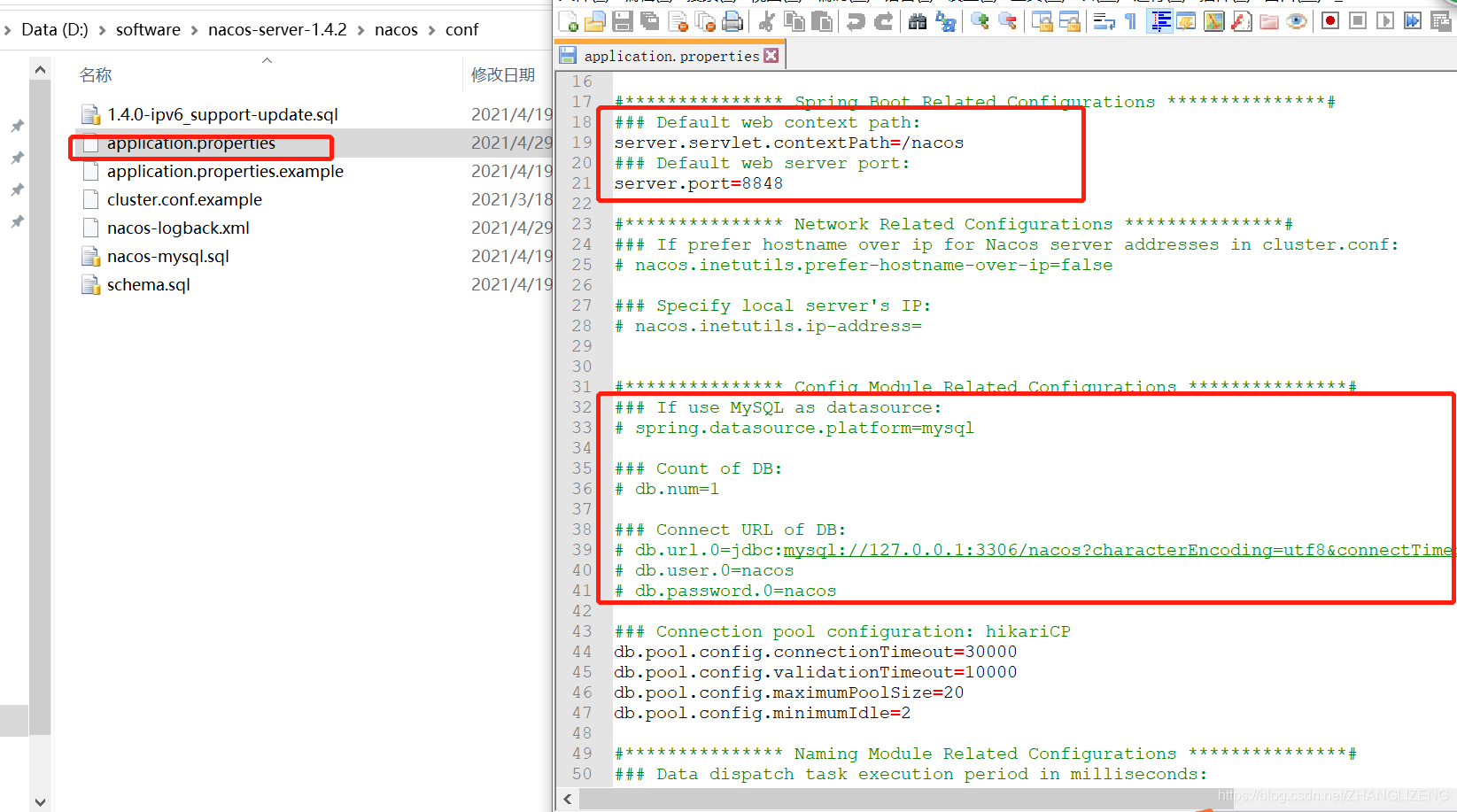Image resolution: width=1457 pixels, height=812 pixels.
Task: Toggle synchronized vertical scrolling
Action: [x=1042, y=21]
